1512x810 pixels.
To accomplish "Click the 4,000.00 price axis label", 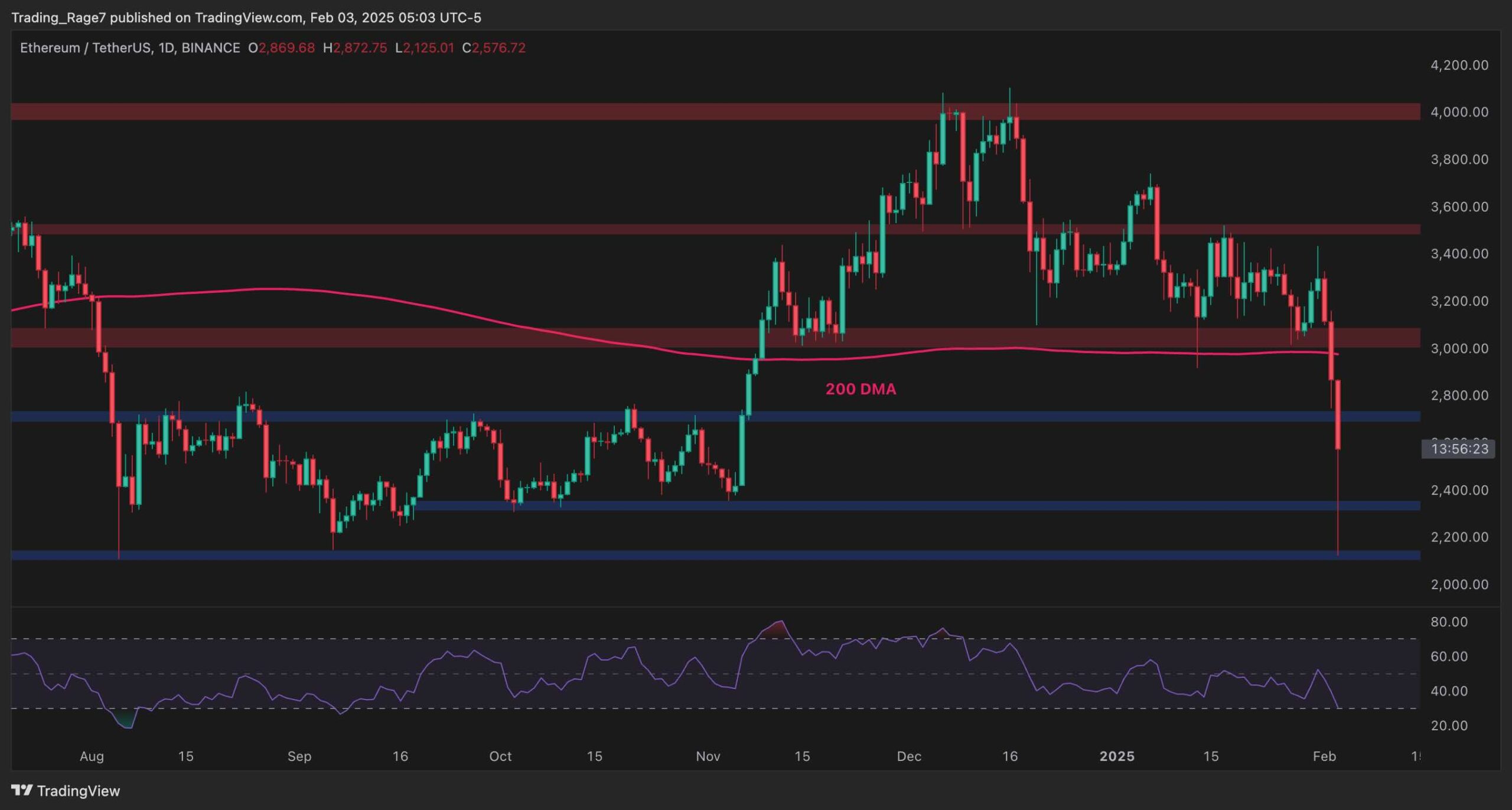I will tap(1459, 112).
